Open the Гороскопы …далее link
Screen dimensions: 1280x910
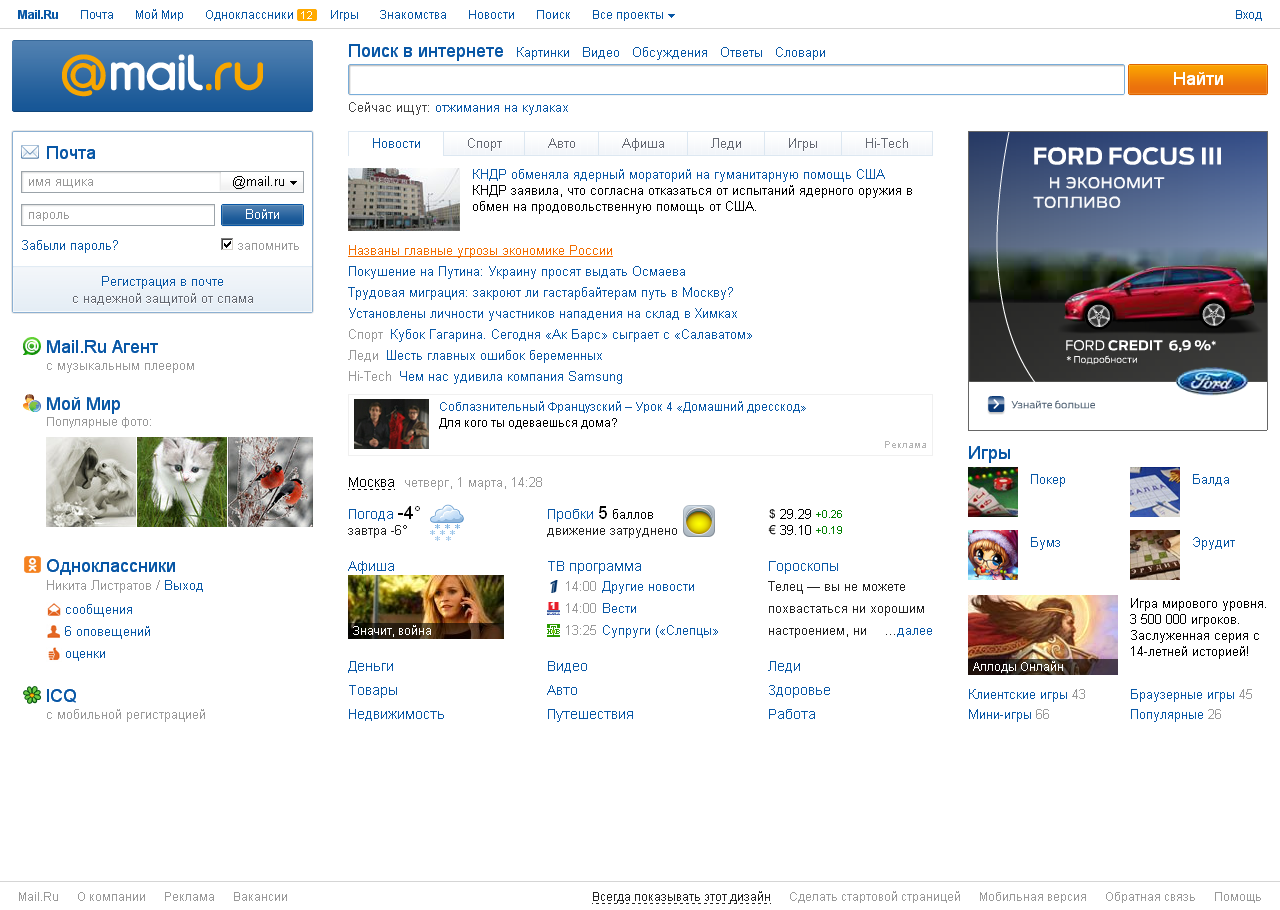click(x=908, y=631)
